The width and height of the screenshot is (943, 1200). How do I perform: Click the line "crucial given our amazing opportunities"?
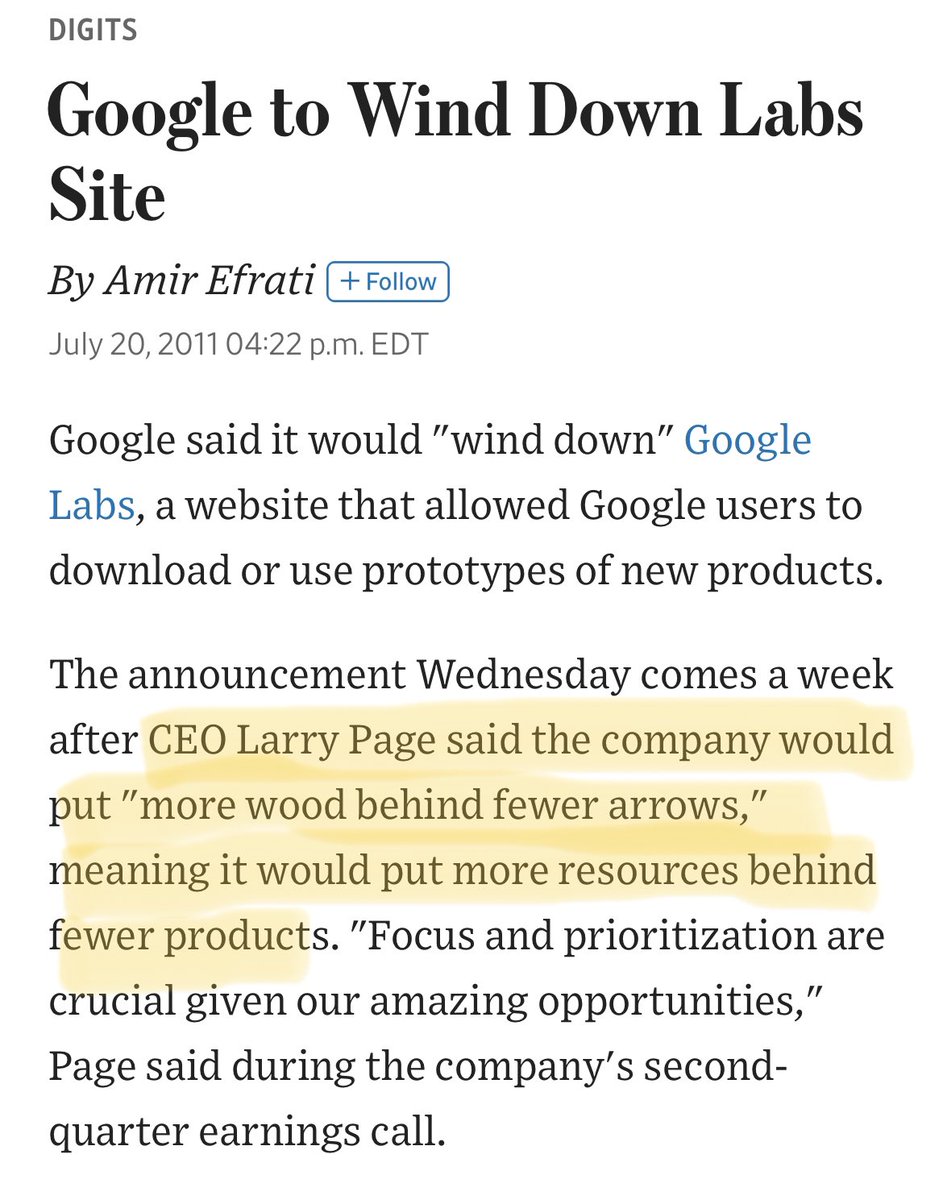click(x=438, y=1003)
